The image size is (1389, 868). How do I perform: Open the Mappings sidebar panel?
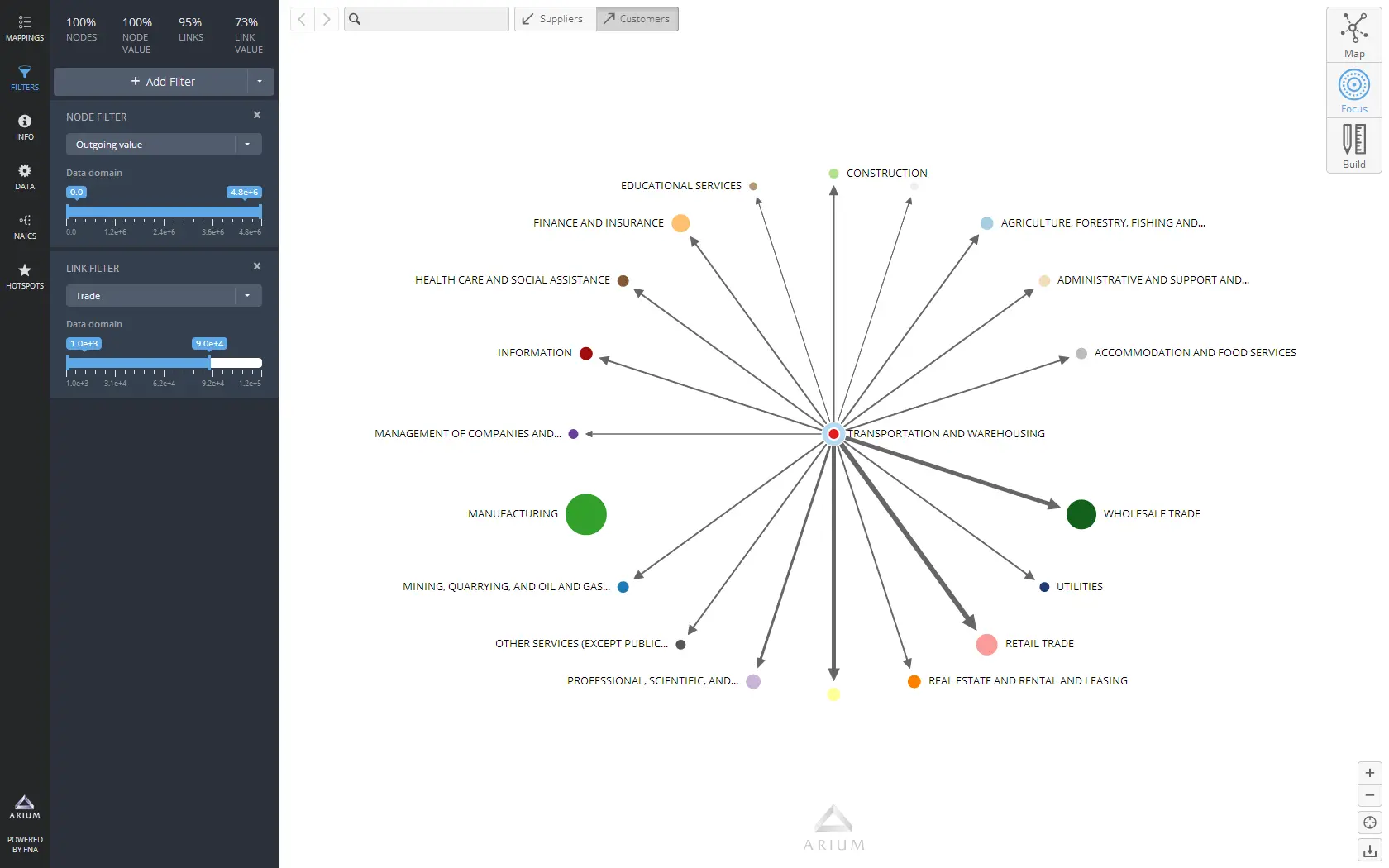pos(25,28)
